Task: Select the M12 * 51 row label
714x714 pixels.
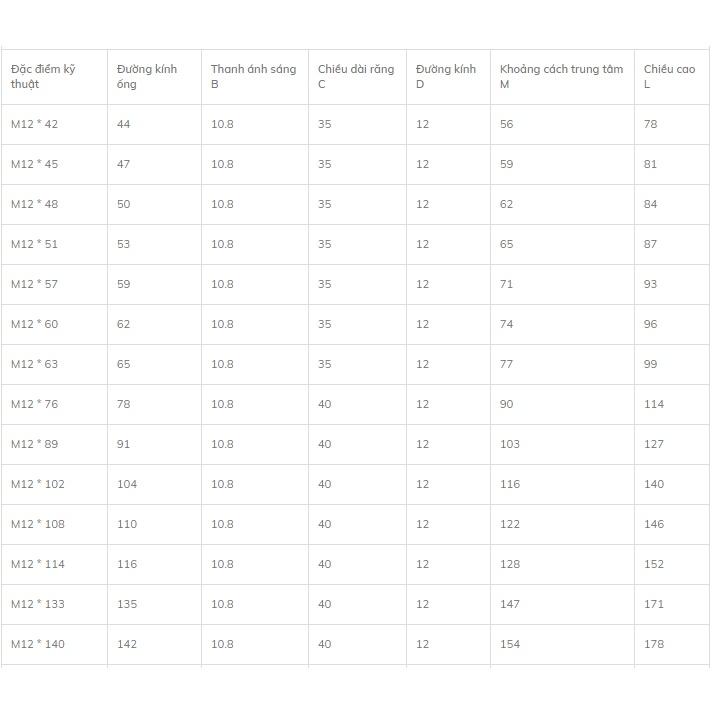Action: [x=35, y=244]
